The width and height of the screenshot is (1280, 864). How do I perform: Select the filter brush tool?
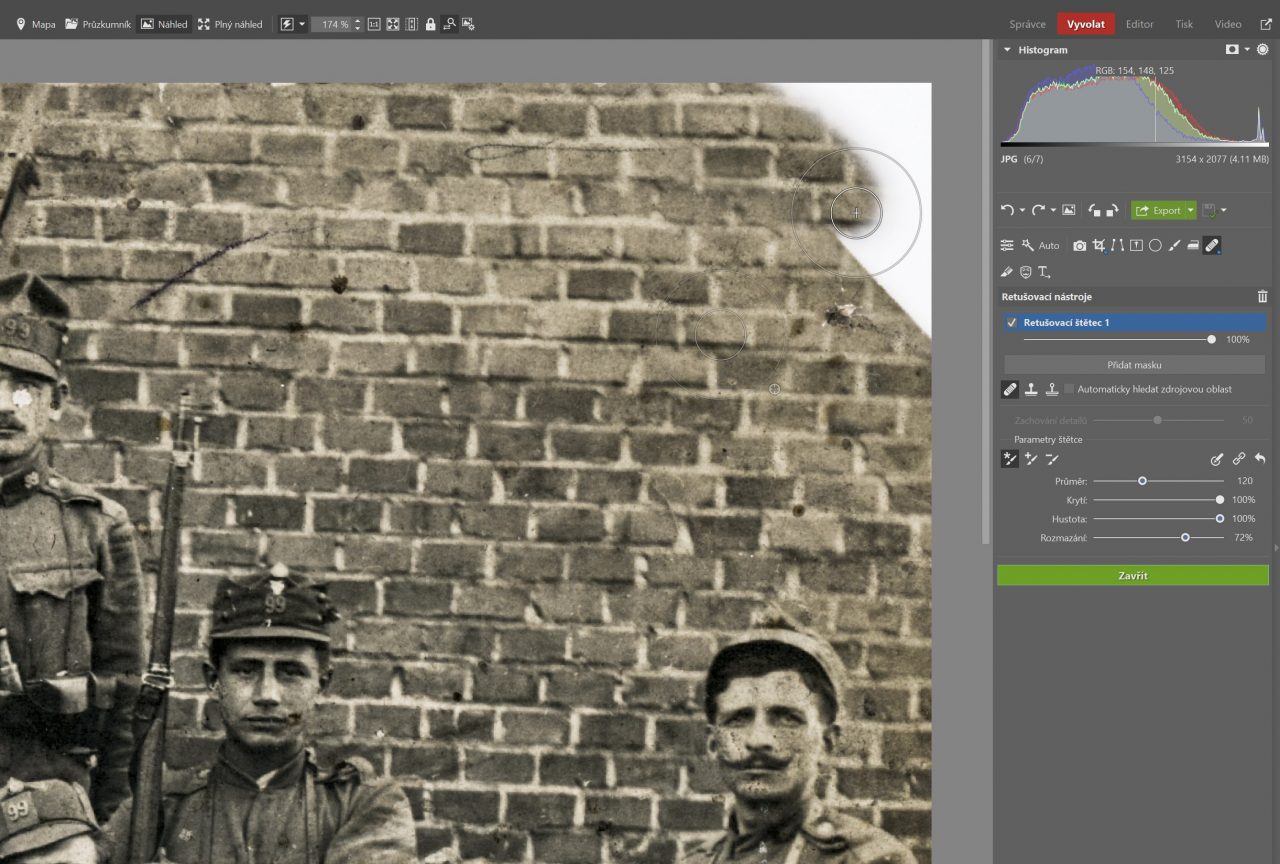[1174, 245]
